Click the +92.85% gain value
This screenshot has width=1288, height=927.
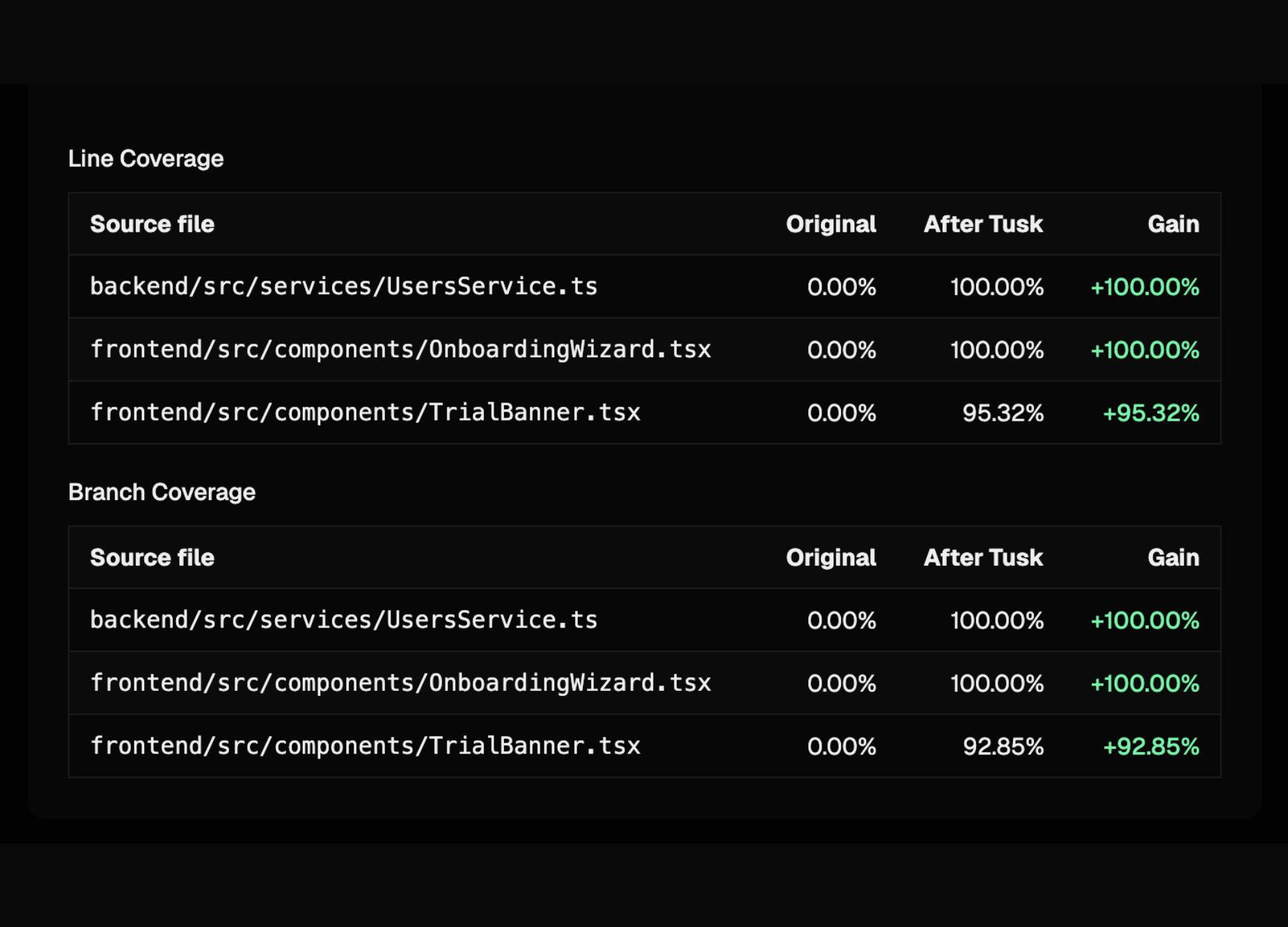click(1151, 747)
